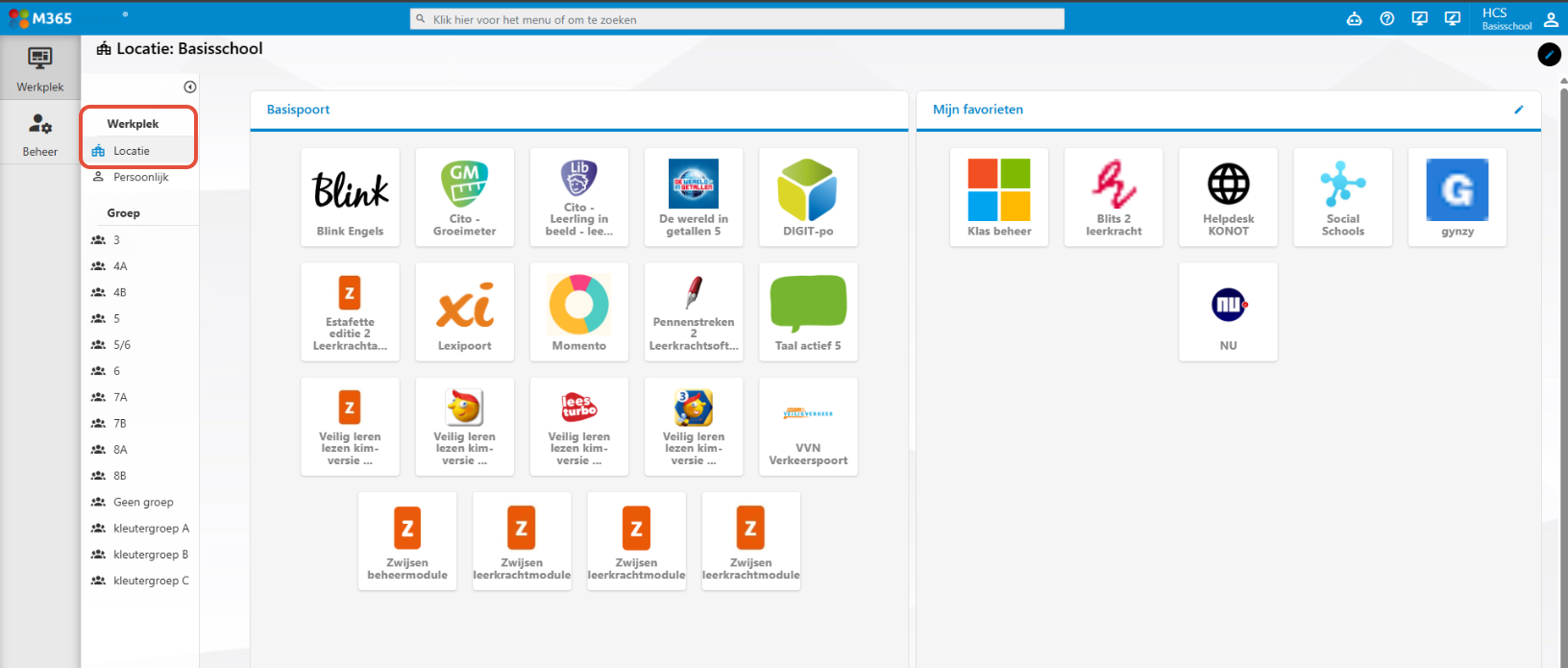Image resolution: width=1568 pixels, height=668 pixels.
Task: Select Locatie in the Werkplek menu
Action: [140, 151]
